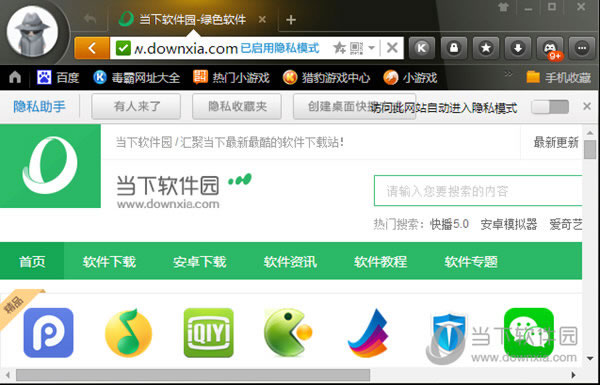Open 毒霸网址大全 bookmark

[x=137, y=78]
